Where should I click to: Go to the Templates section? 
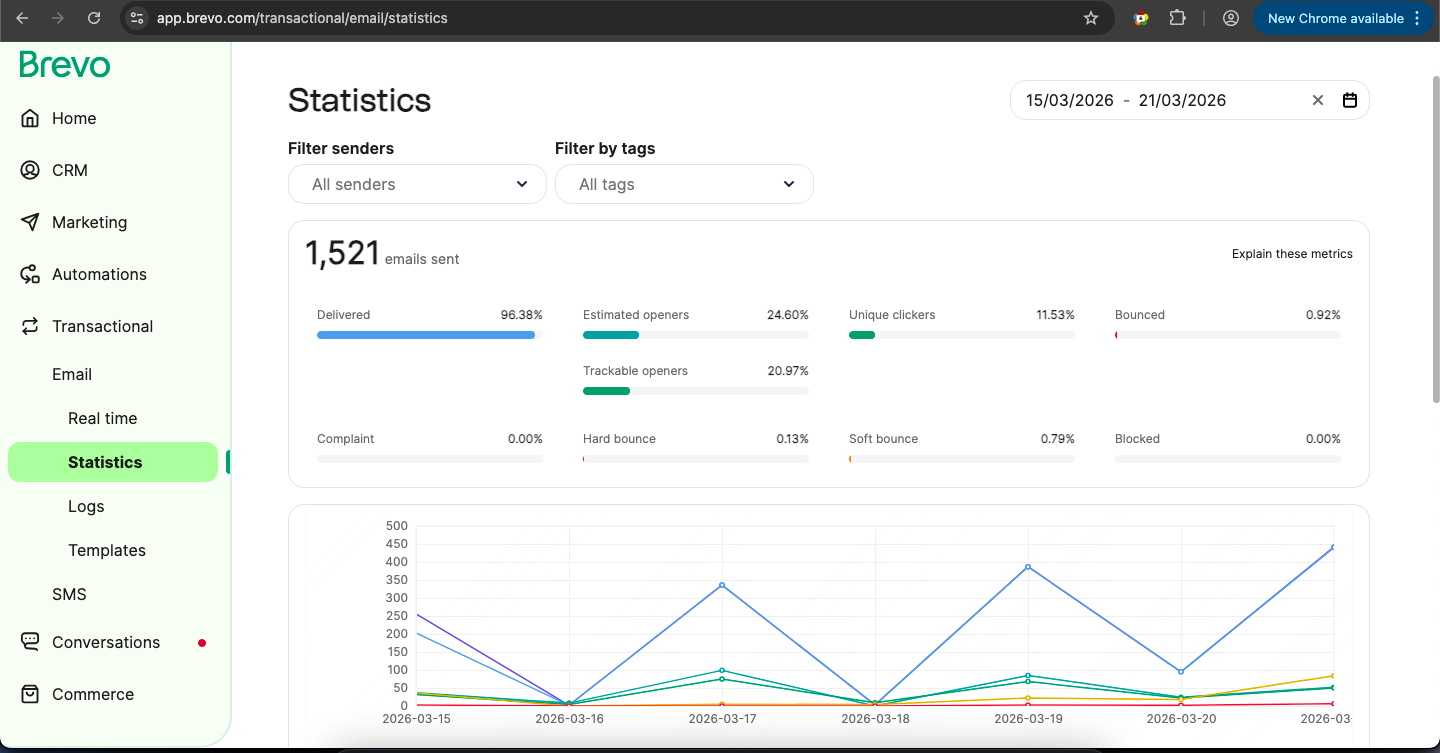(x=106, y=550)
